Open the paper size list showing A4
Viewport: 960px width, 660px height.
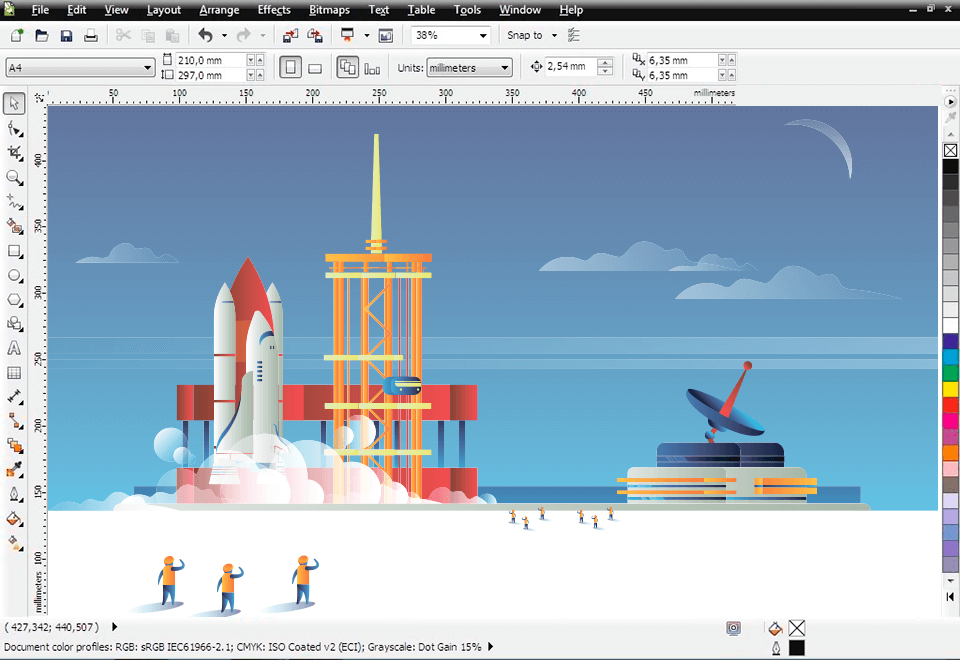point(148,67)
